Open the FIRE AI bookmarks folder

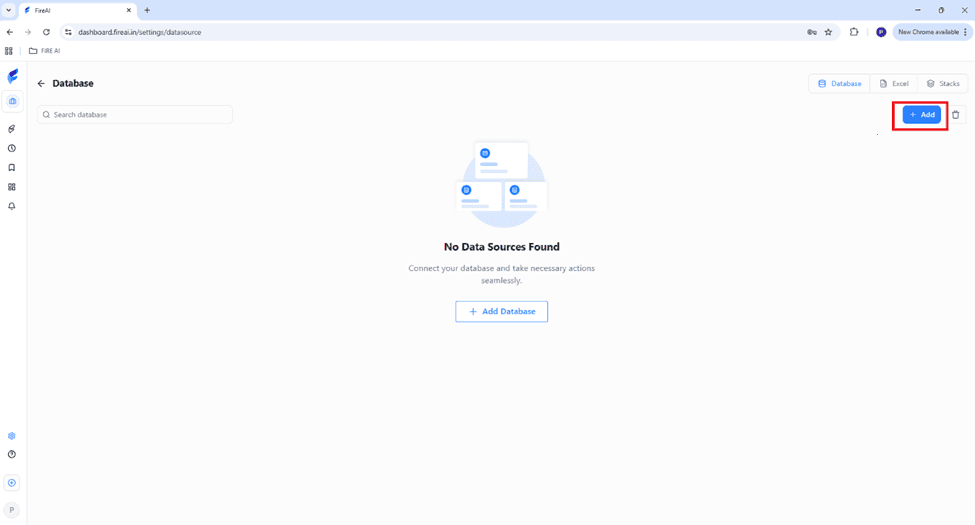tap(45, 51)
